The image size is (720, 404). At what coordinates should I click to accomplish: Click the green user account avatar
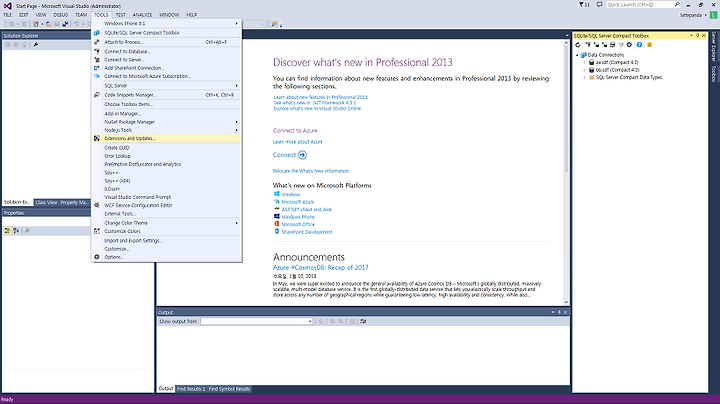click(714, 15)
